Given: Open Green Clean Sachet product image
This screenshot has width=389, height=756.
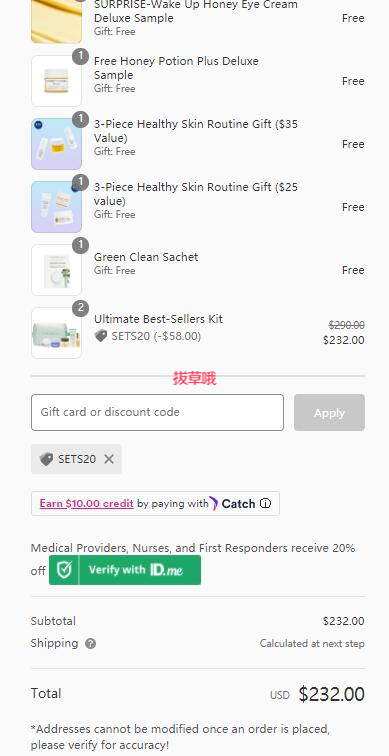Looking at the screenshot, I should click(x=56, y=270).
